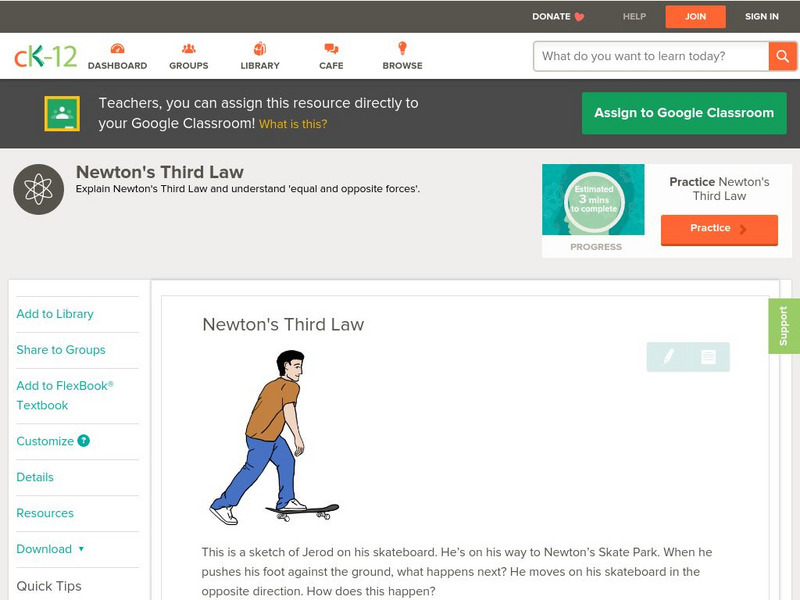Click Assign to Google Classroom button
This screenshot has width=800, height=600.
click(684, 113)
